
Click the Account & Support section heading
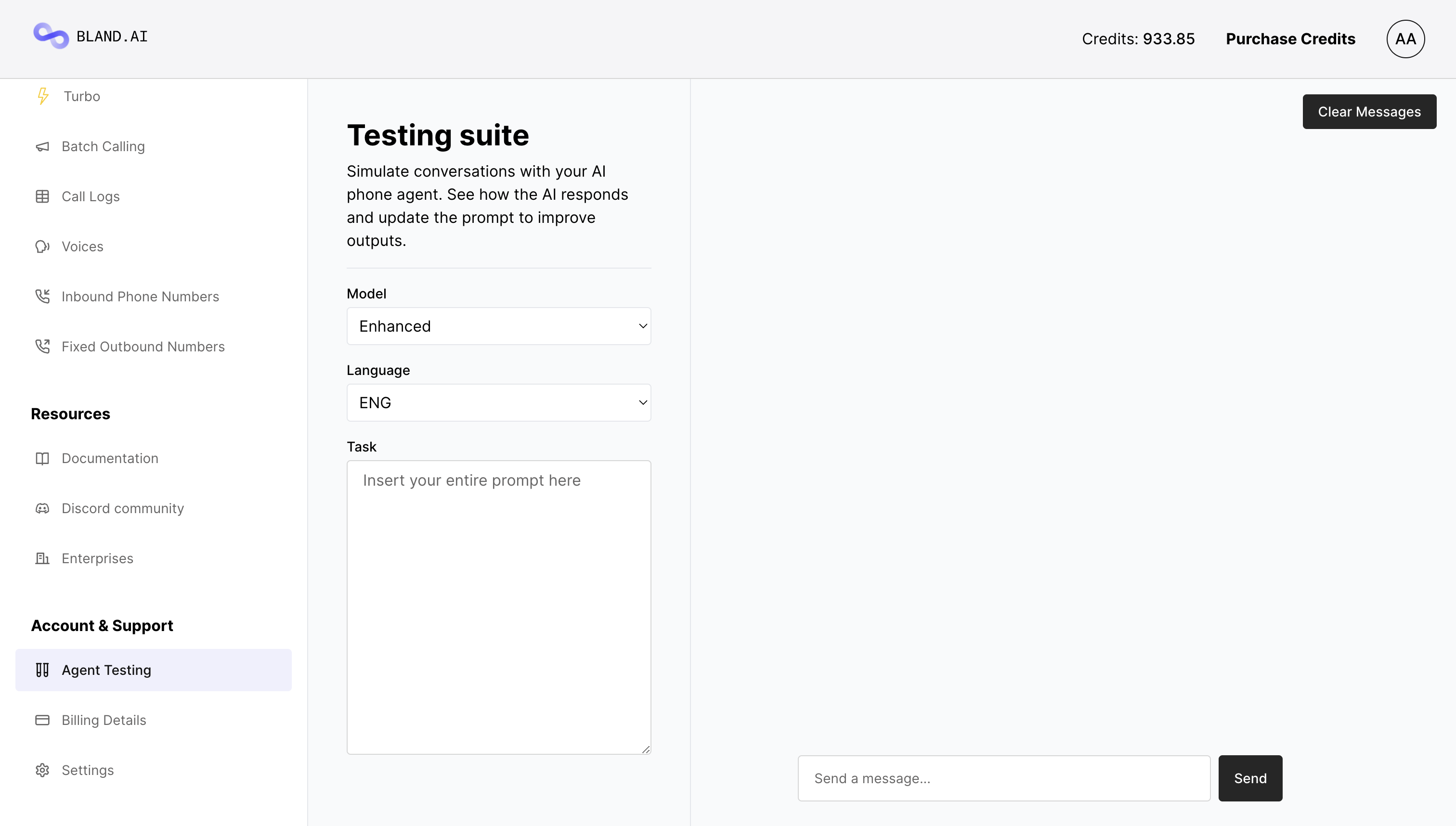pyautogui.click(x=102, y=625)
